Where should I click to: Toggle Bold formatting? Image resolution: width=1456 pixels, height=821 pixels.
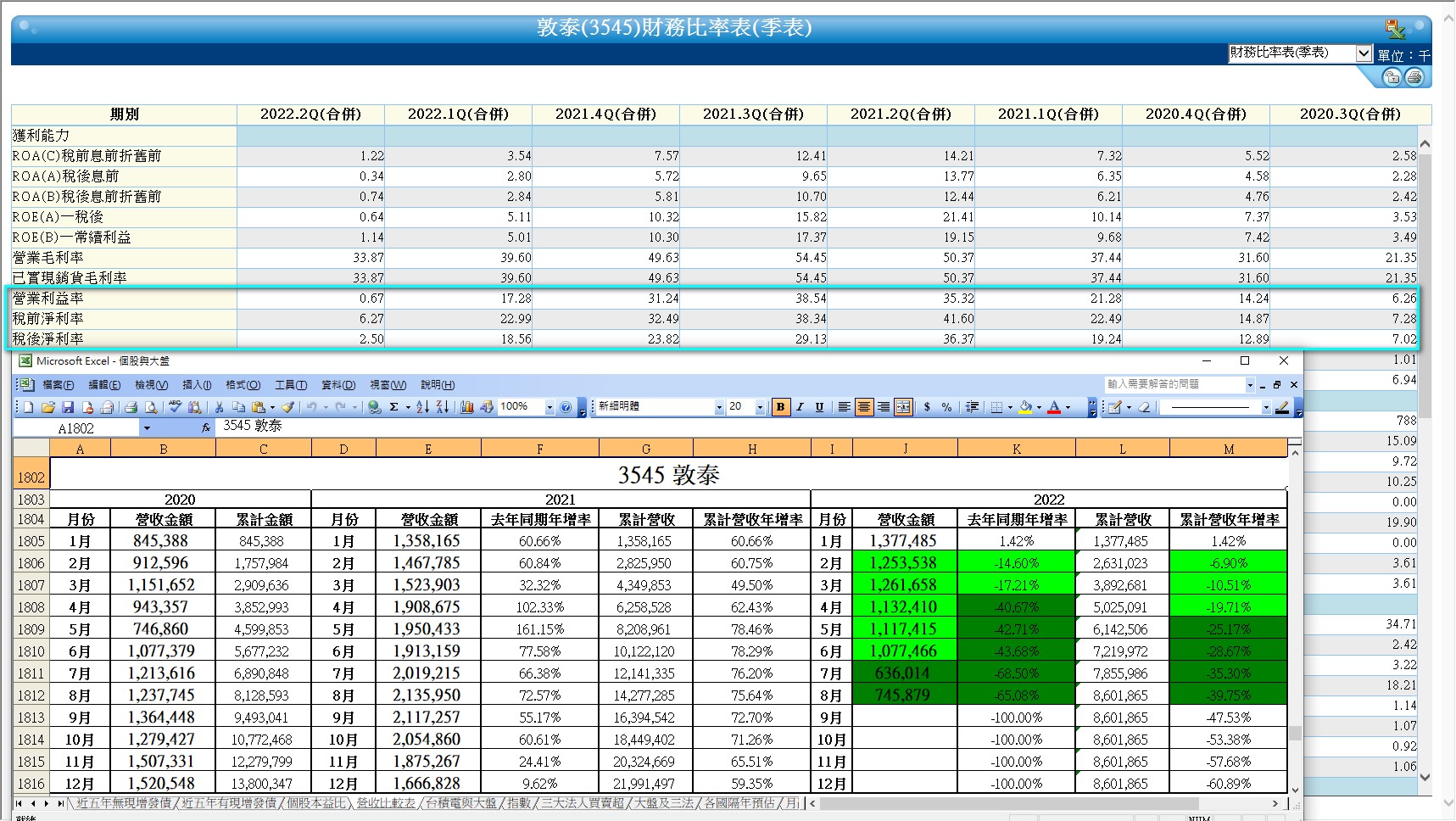tap(780, 407)
